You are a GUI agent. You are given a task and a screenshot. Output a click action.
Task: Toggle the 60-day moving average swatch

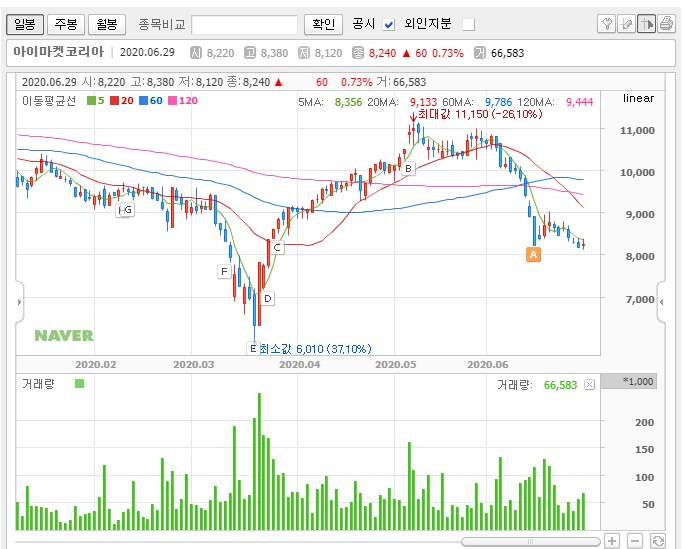coord(143,101)
